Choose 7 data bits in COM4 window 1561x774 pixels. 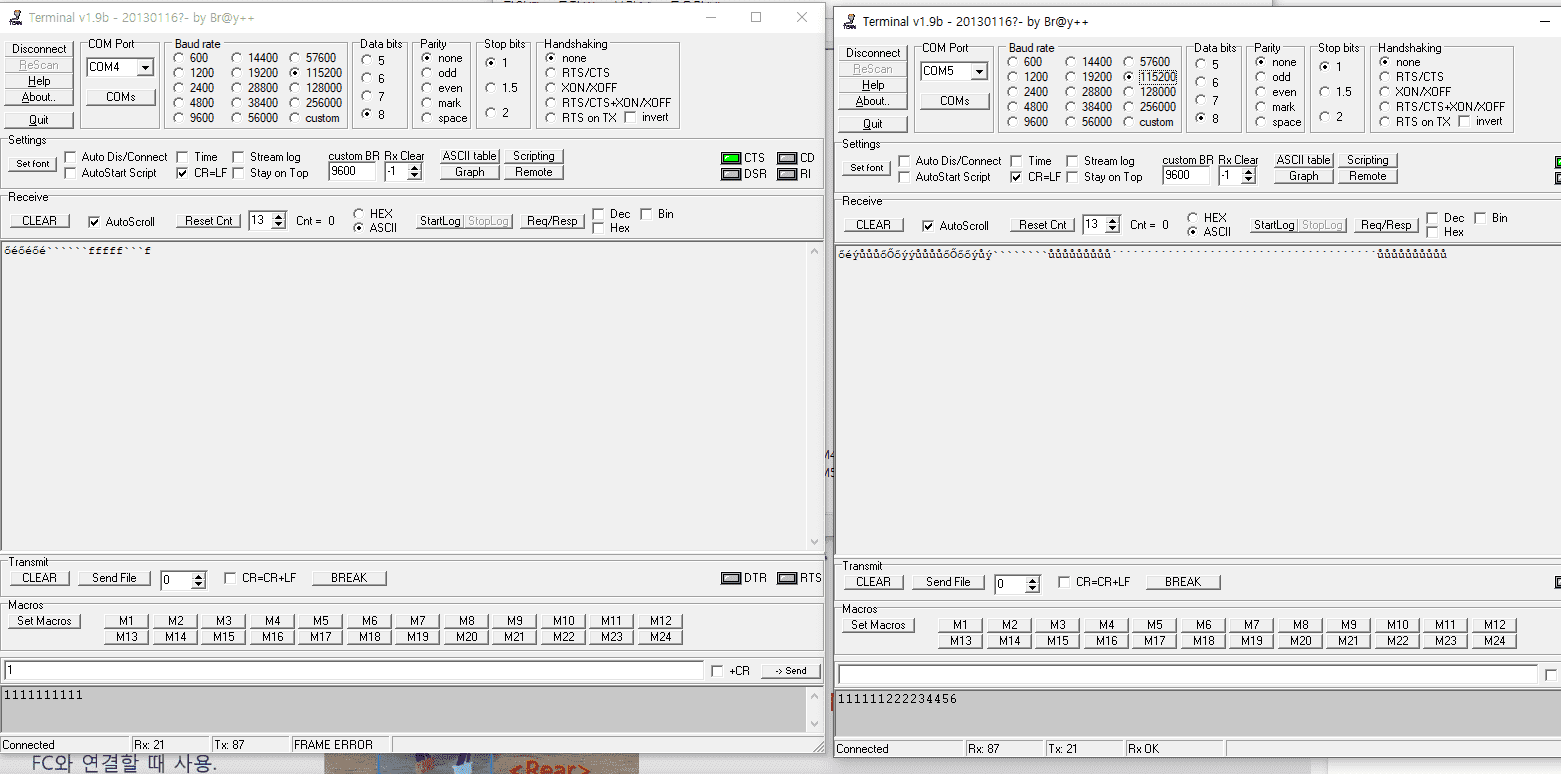367,96
